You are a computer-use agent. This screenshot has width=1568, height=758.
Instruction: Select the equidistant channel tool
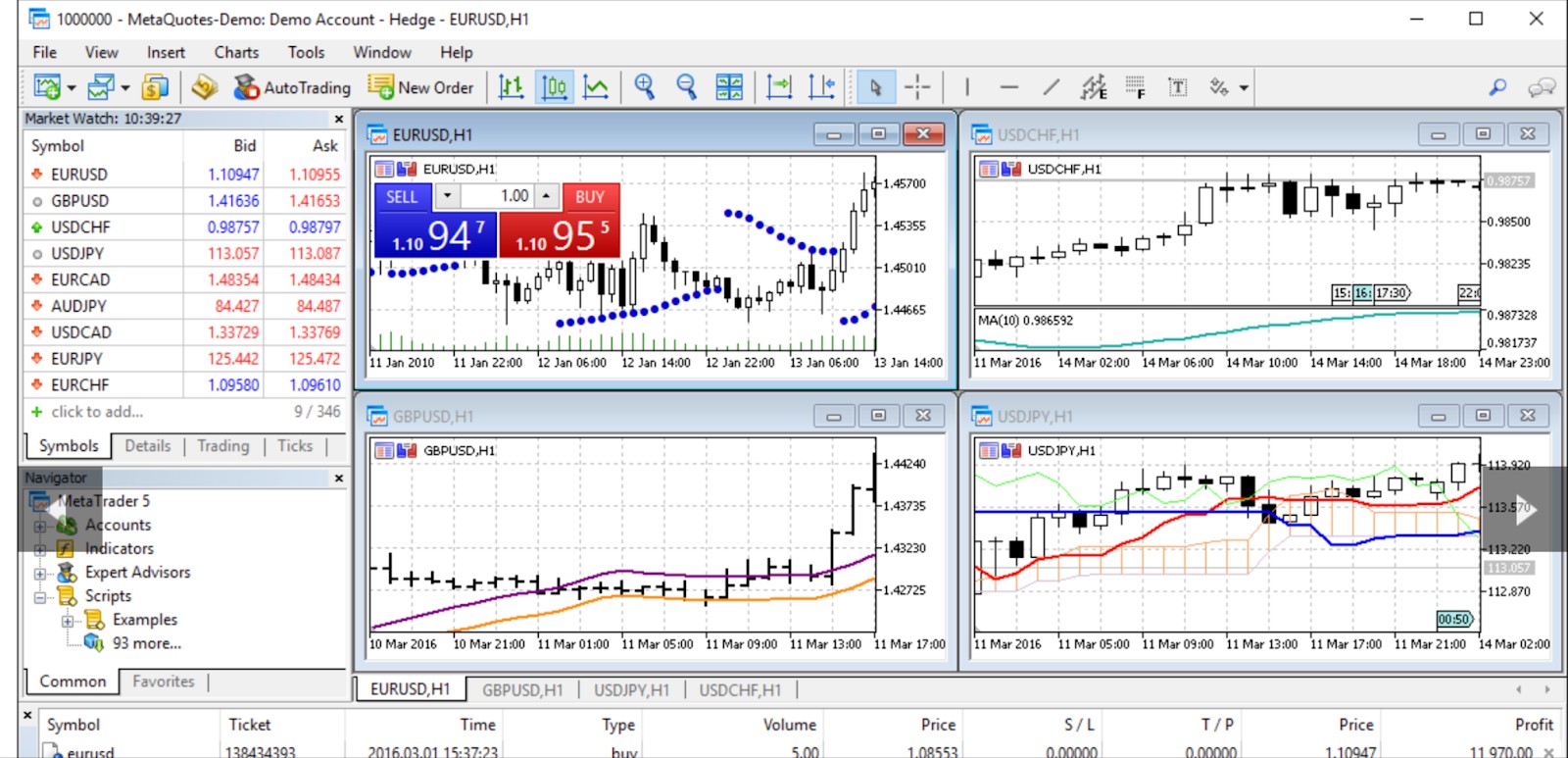pyautogui.click(x=1094, y=87)
